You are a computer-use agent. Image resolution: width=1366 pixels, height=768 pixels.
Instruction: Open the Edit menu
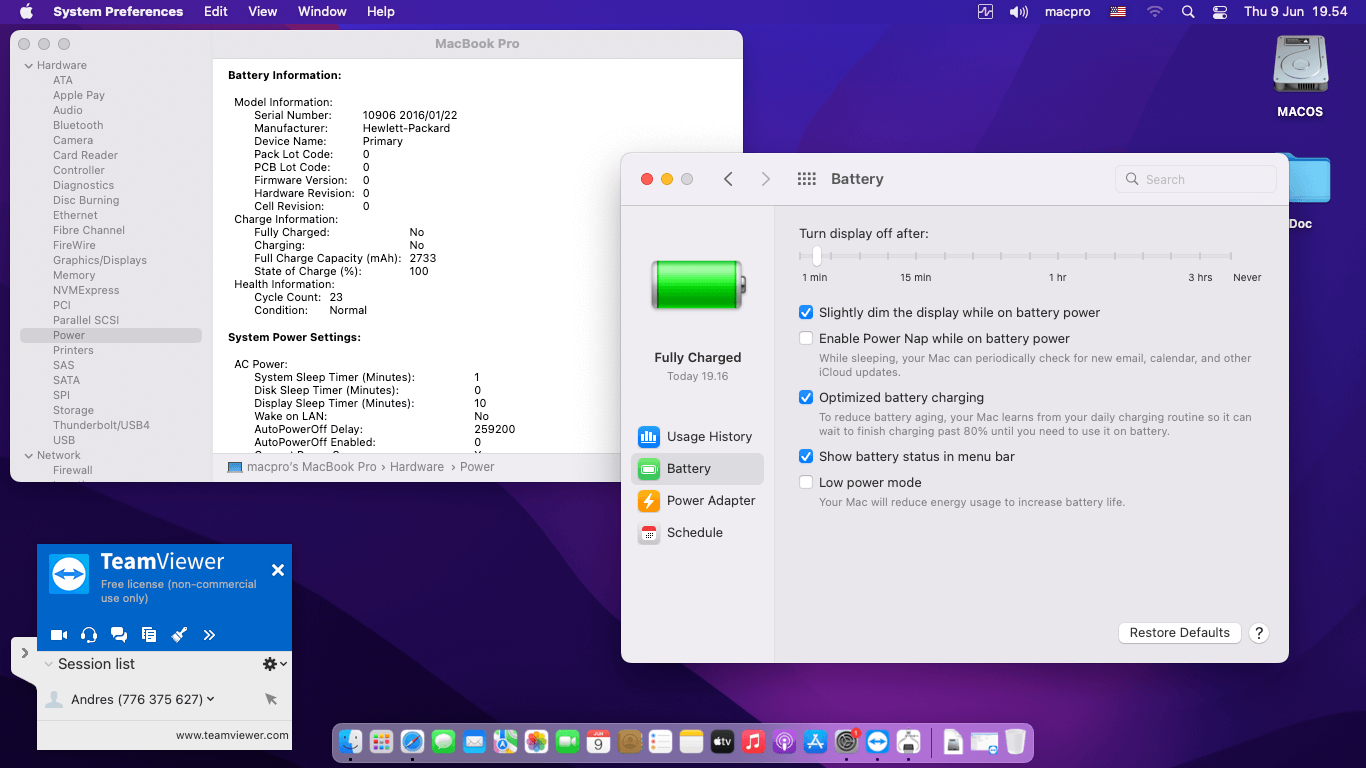click(216, 12)
